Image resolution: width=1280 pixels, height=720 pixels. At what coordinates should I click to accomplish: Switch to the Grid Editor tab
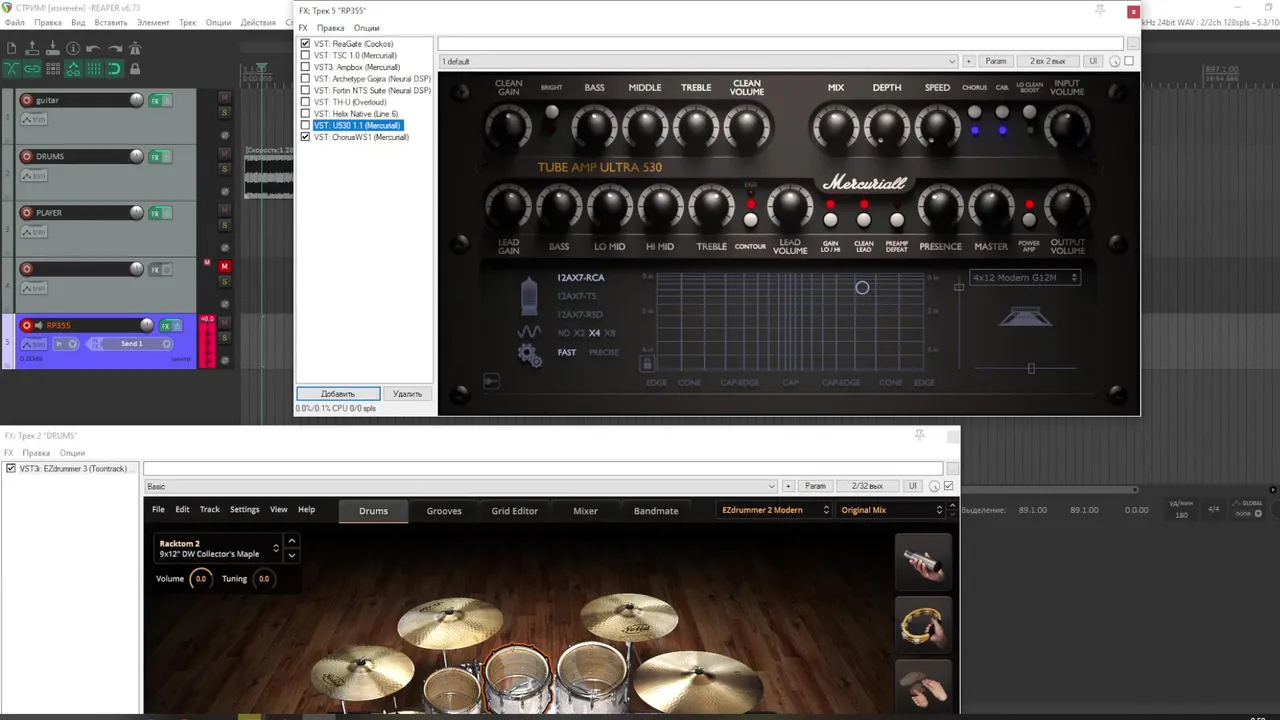pyautogui.click(x=515, y=511)
